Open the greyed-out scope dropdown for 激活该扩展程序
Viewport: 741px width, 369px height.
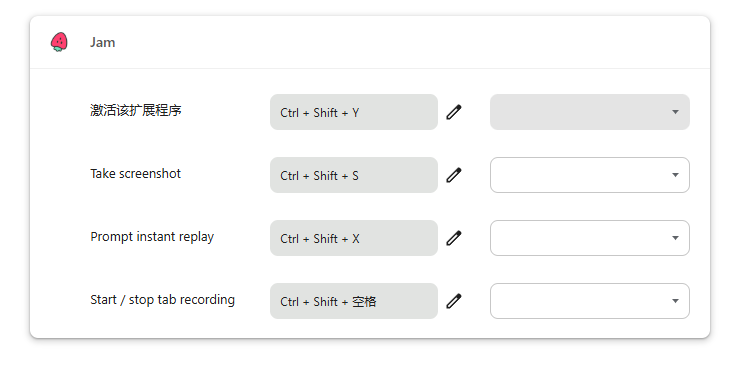pos(590,112)
